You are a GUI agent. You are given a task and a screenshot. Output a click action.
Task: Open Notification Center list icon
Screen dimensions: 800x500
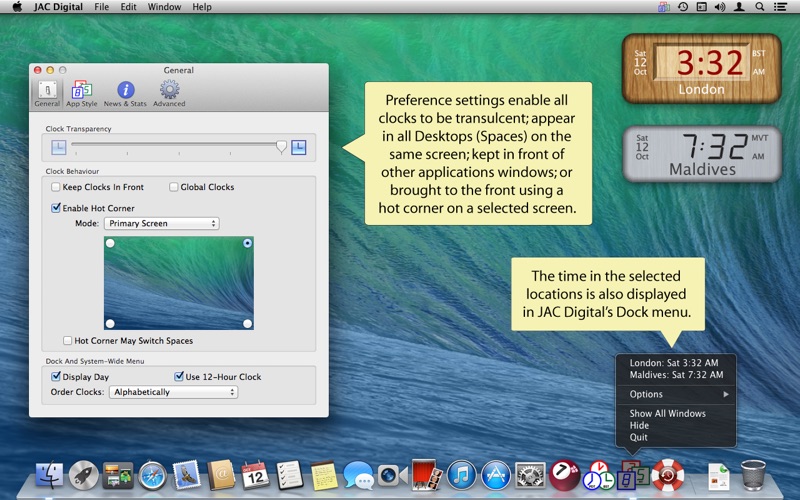click(x=780, y=7)
